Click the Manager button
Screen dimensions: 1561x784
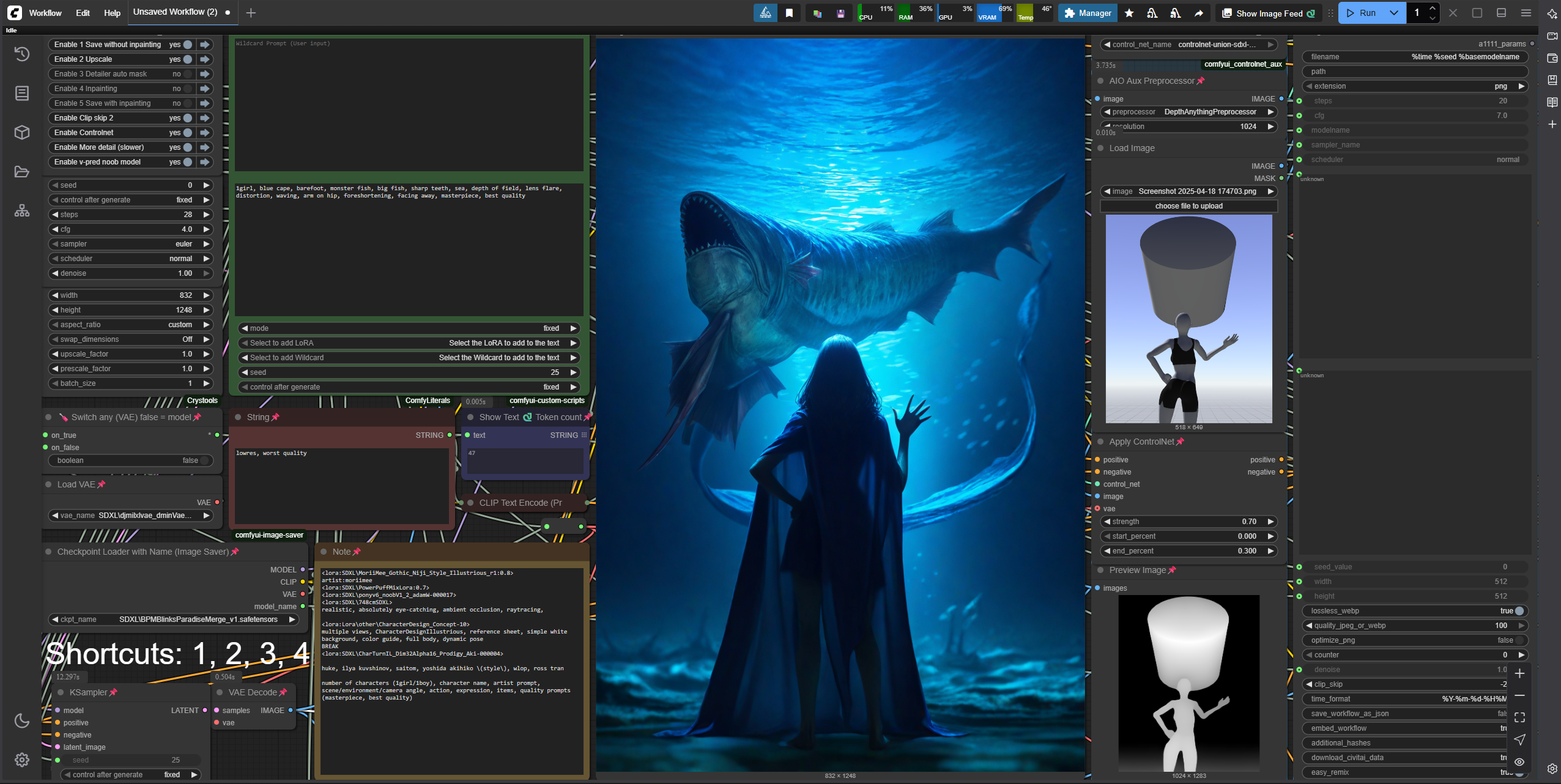pos(1088,13)
